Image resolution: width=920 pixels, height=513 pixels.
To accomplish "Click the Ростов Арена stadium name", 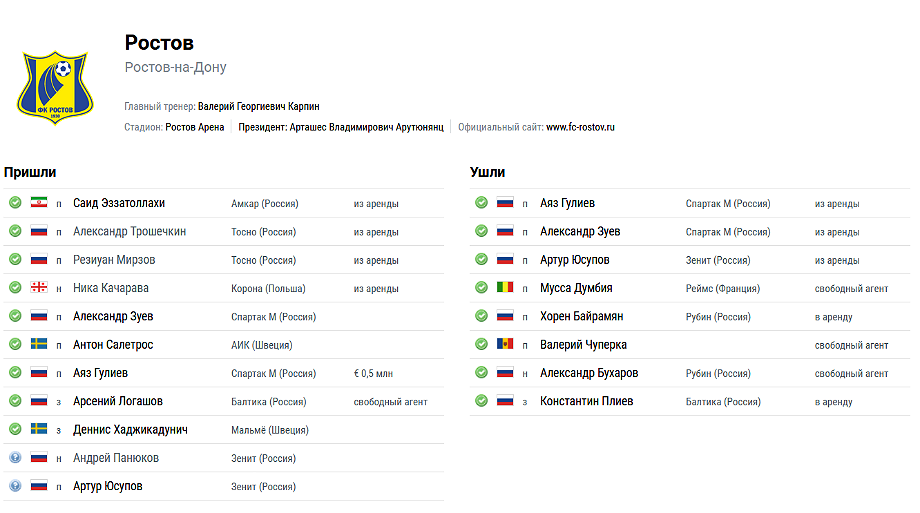I will pos(195,127).
